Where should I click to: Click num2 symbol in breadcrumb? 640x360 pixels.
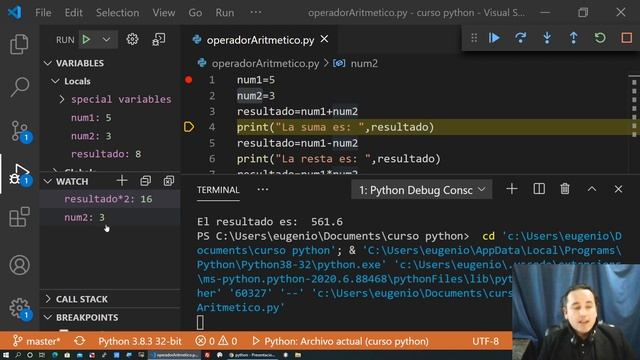click(x=364, y=63)
